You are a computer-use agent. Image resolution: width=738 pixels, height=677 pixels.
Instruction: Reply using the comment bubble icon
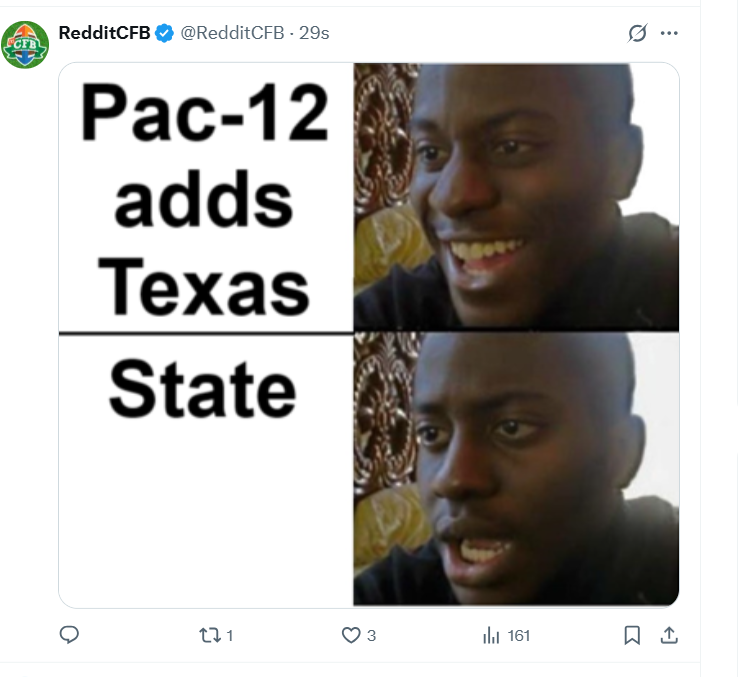click(69, 635)
